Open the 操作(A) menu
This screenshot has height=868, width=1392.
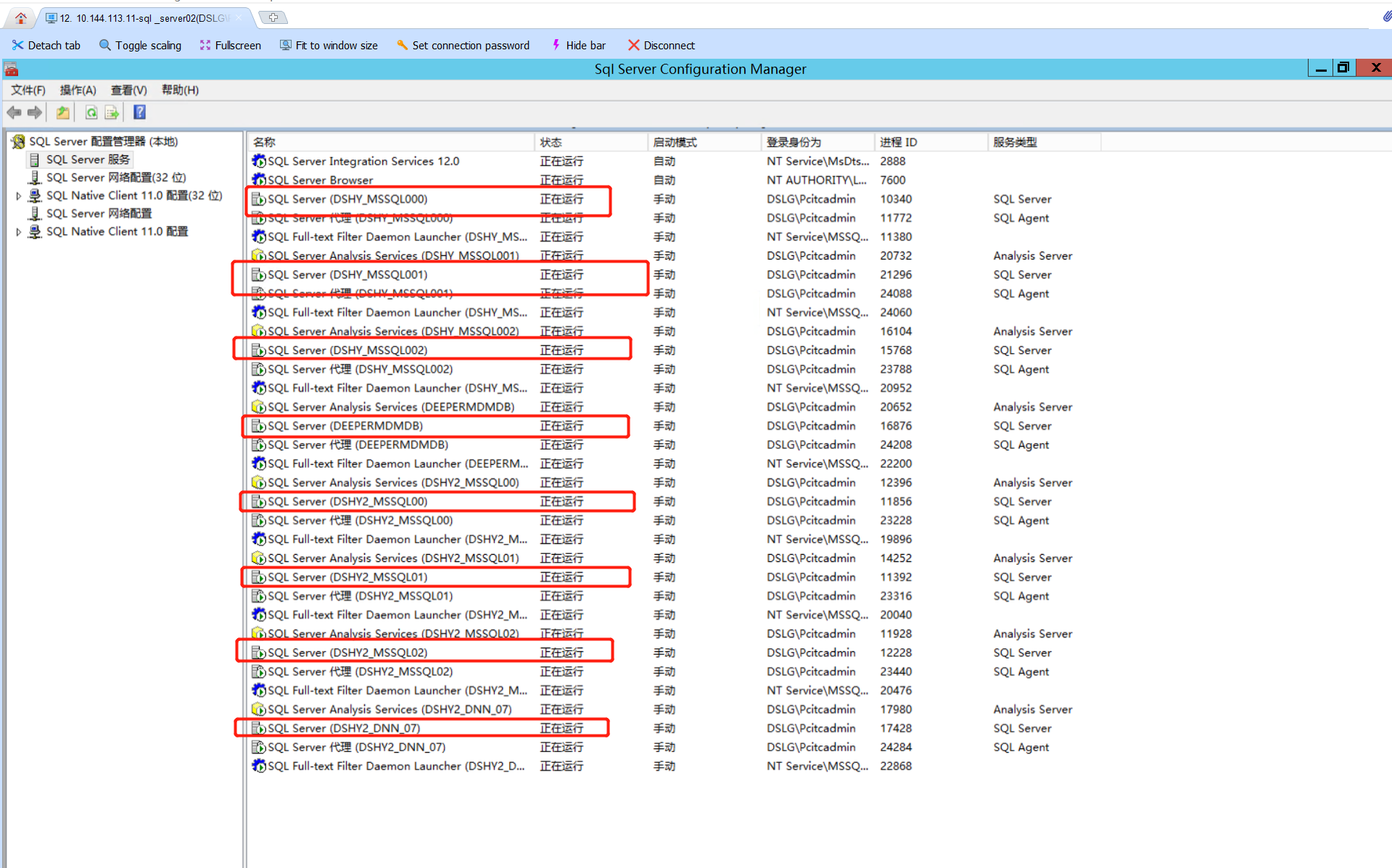[78, 90]
